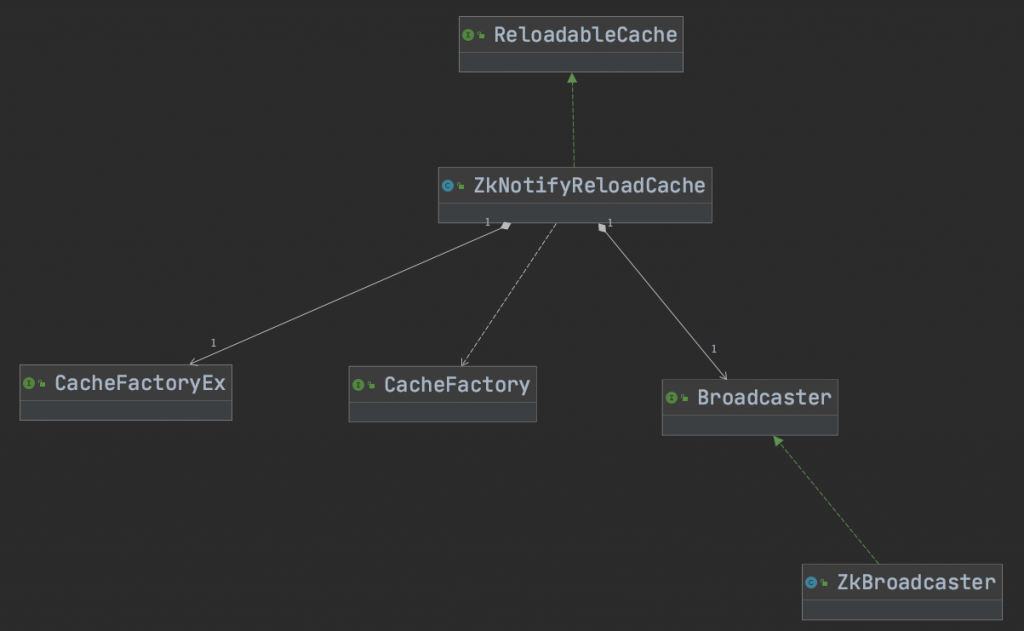
Task: Click the empty compartment below ZkBroadcaster title
Action: pyautogui.click(x=902, y=608)
